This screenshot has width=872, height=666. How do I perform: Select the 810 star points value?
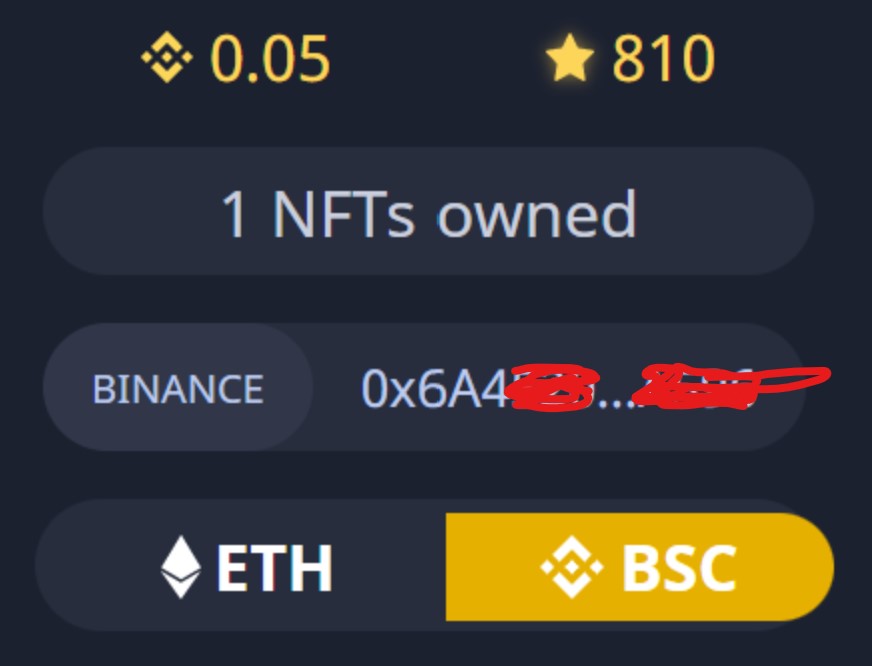pyautogui.click(x=663, y=58)
